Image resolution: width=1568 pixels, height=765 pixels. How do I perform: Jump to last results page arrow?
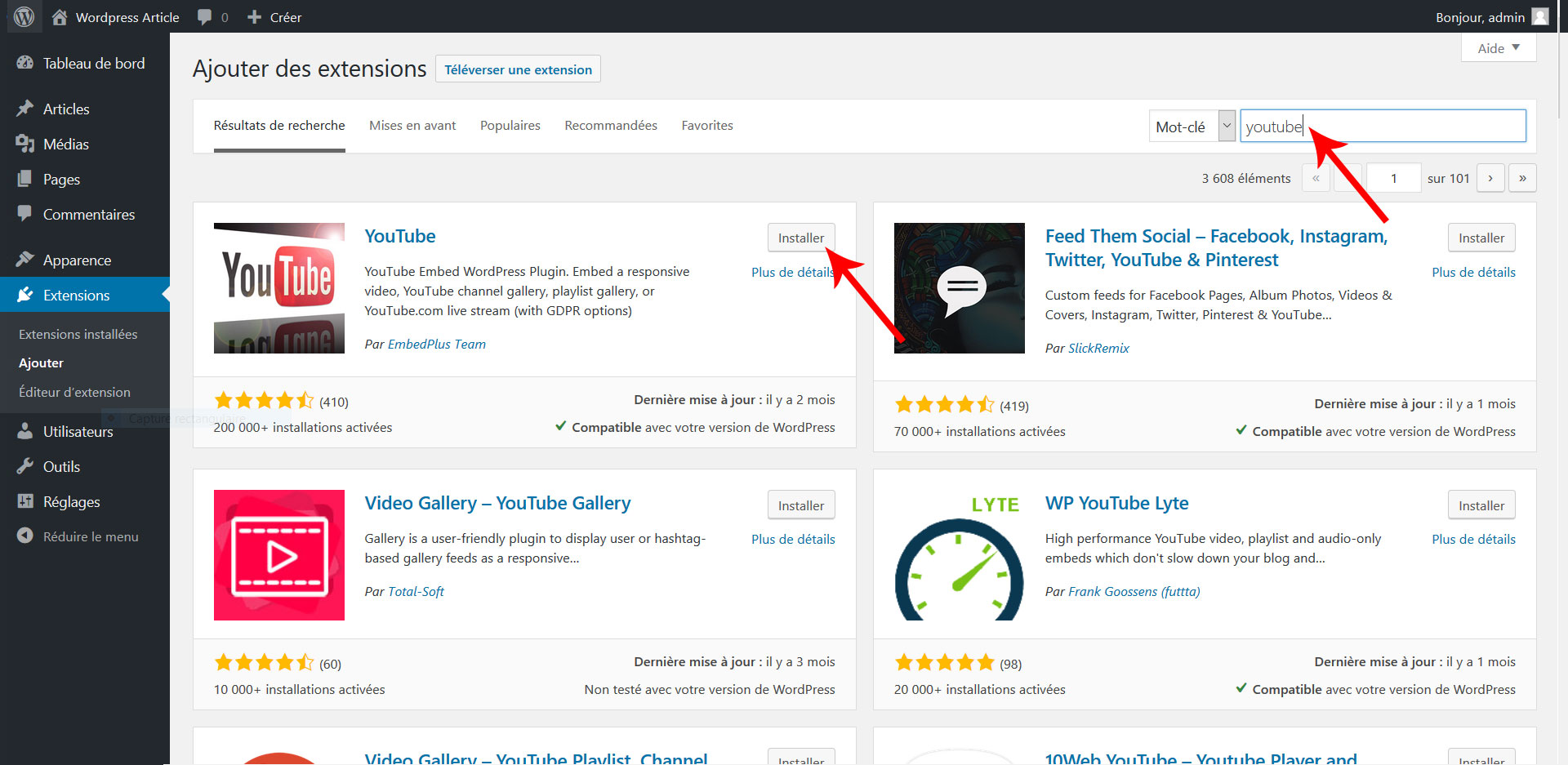click(1522, 178)
